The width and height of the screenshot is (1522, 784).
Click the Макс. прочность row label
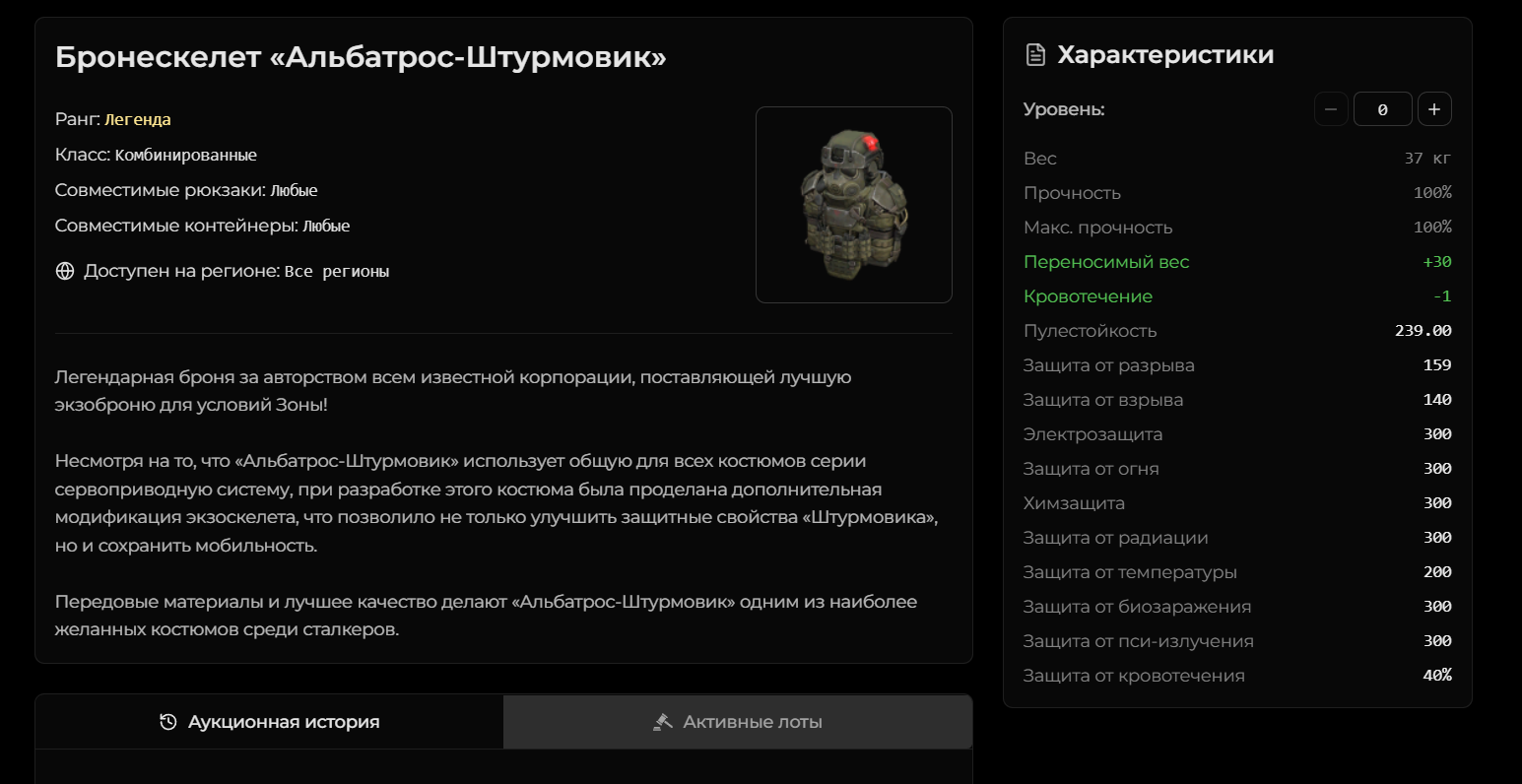[x=1098, y=228]
